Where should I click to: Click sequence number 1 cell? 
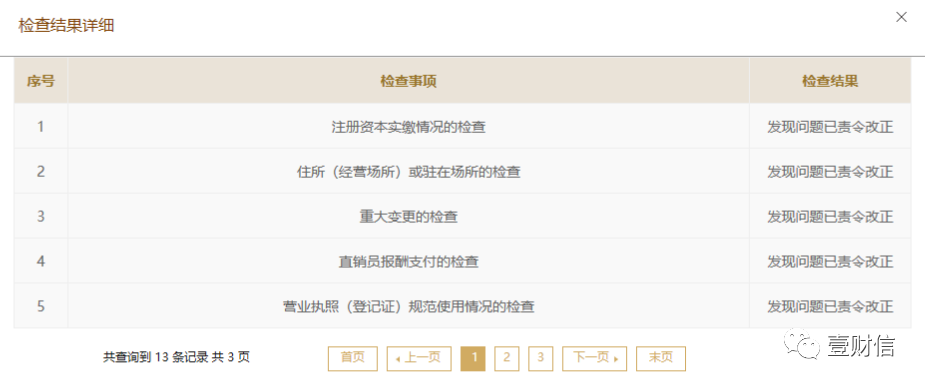pos(41,126)
